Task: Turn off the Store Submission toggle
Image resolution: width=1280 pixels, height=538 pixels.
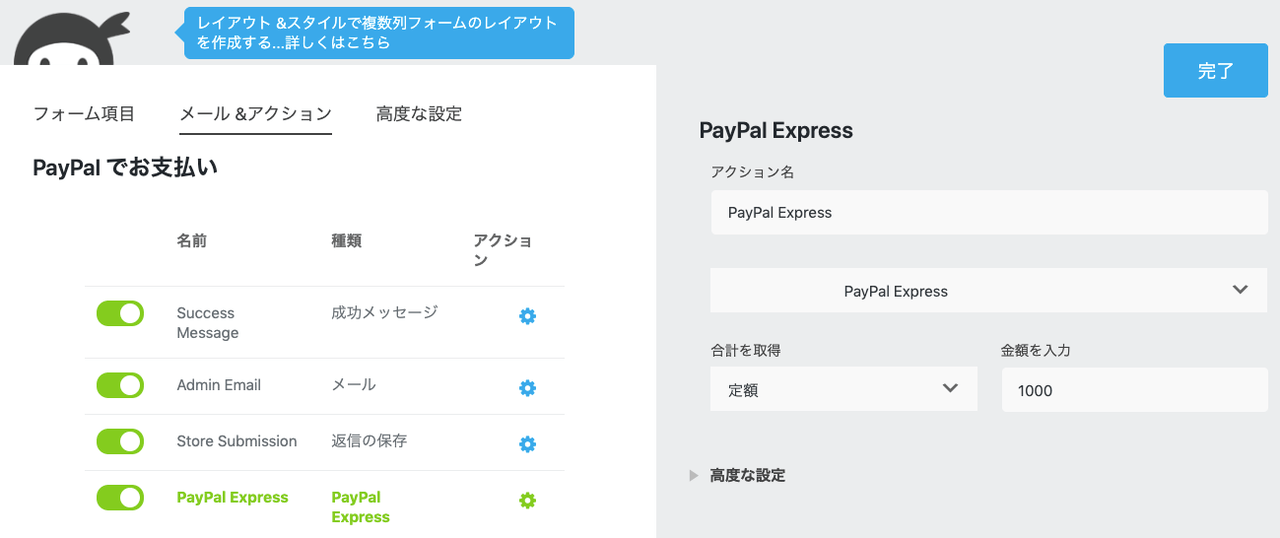Action: pyautogui.click(x=120, y=441)
